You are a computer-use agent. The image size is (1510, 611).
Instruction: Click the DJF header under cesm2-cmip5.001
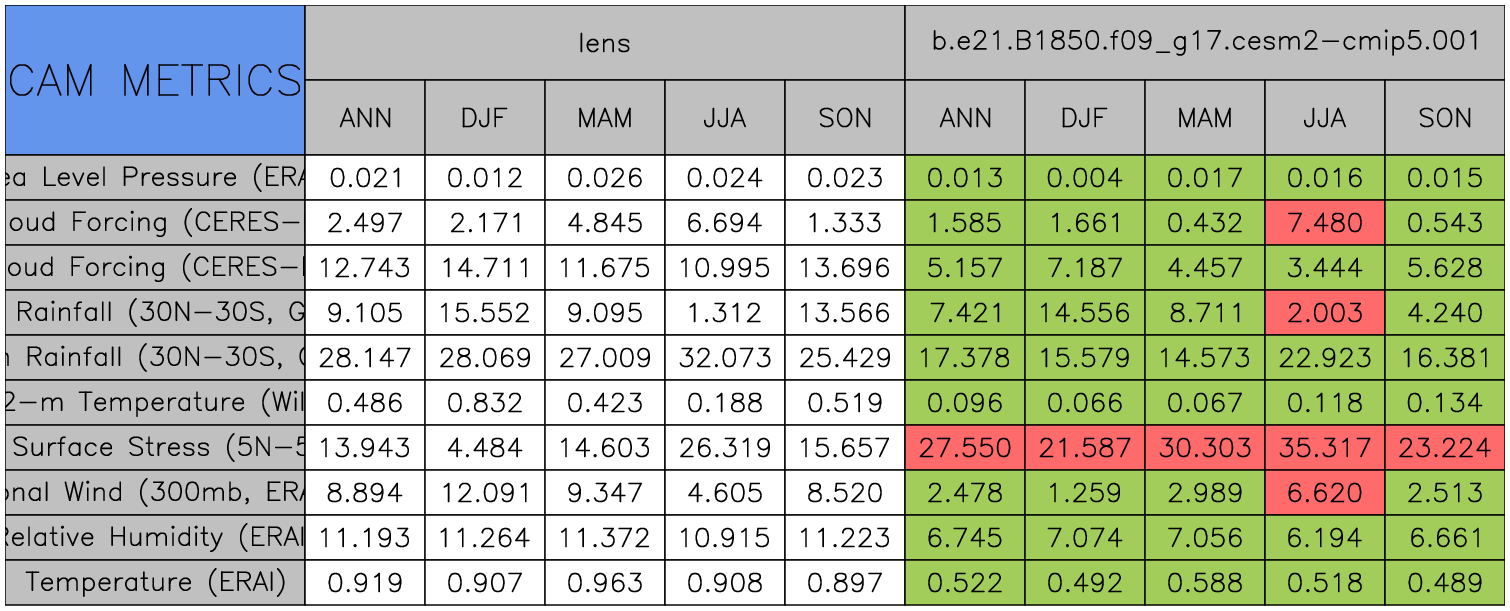pyautogui.click(x=1085, y=118)
